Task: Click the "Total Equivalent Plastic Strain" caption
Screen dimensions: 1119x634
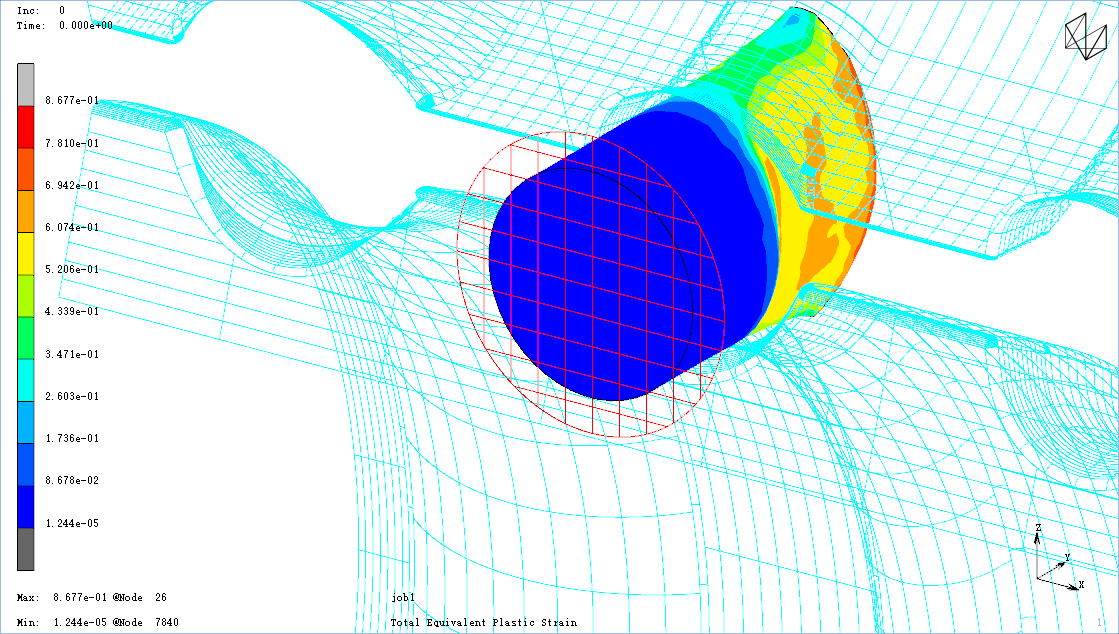Action: (x=484, y=623)
